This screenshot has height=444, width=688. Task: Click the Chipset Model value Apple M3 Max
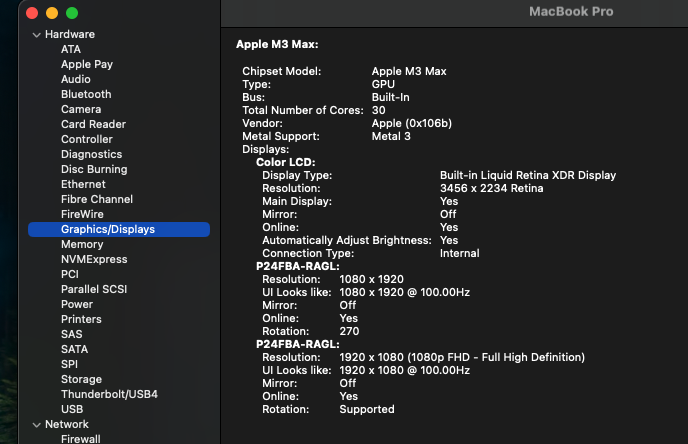409,71
